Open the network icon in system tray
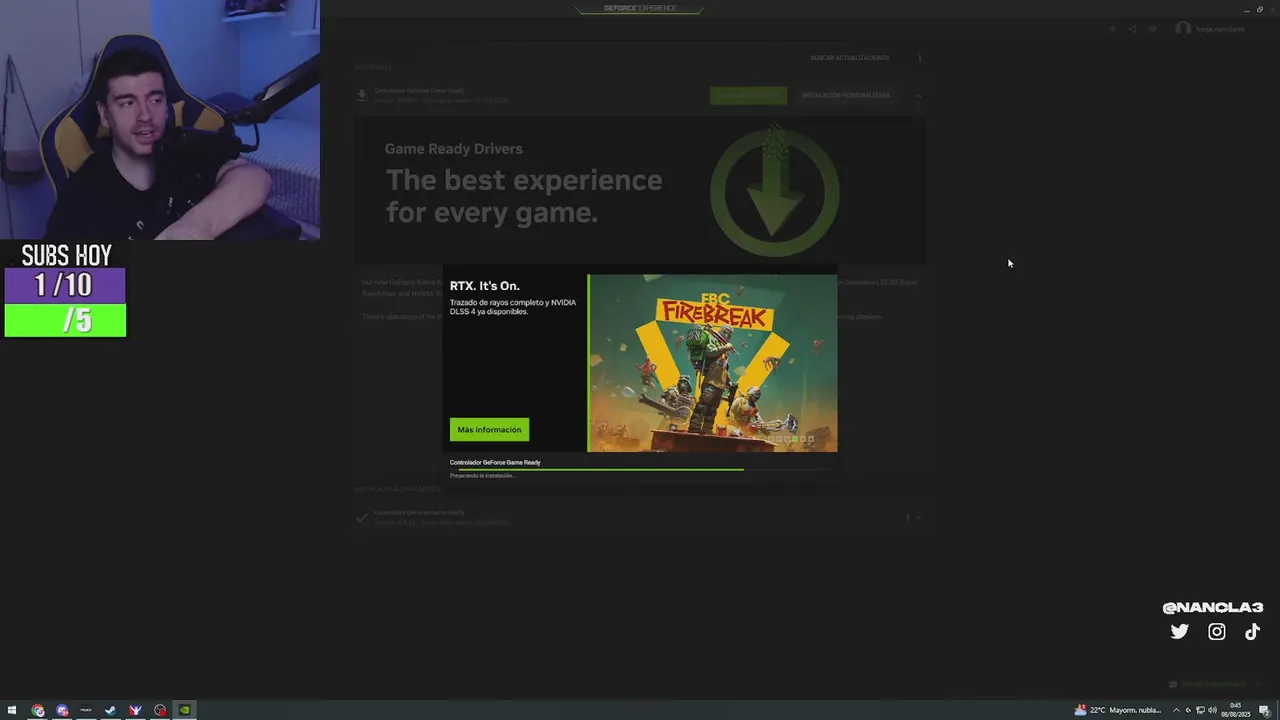 tap(1200, 710)
